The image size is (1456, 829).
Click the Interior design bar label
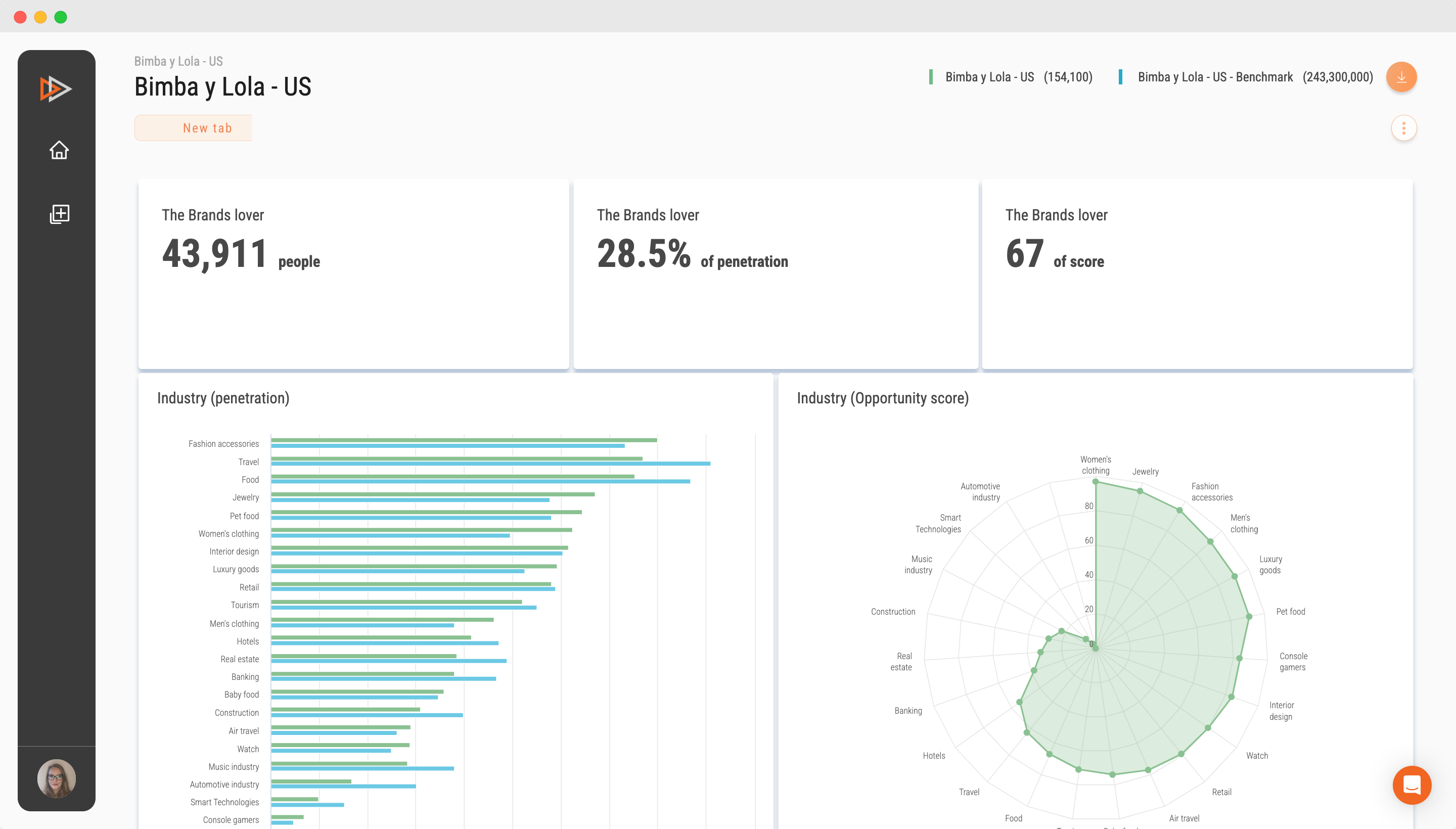tap(234, 551)
